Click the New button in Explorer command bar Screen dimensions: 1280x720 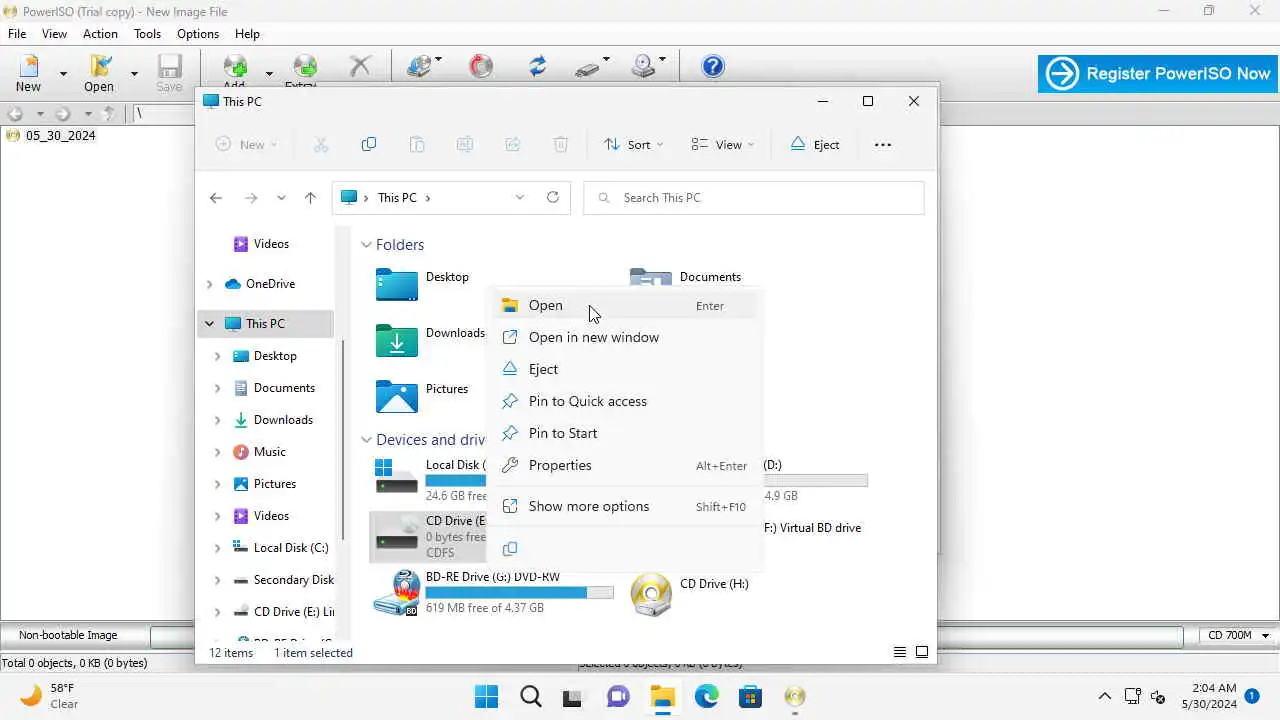[246, 144]
